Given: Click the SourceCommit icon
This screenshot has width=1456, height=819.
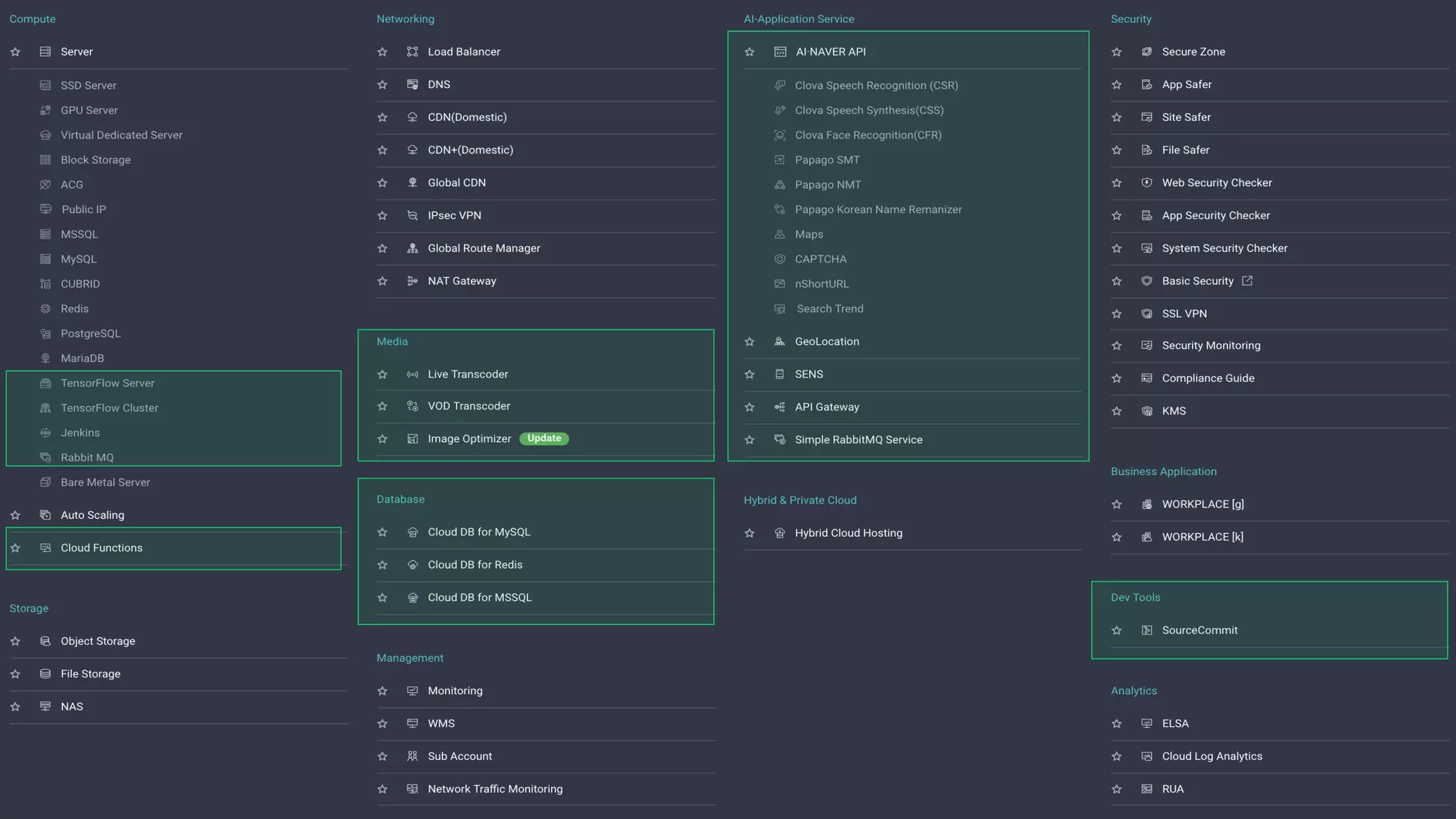Looking at the screenshot, I should 1147,631.
